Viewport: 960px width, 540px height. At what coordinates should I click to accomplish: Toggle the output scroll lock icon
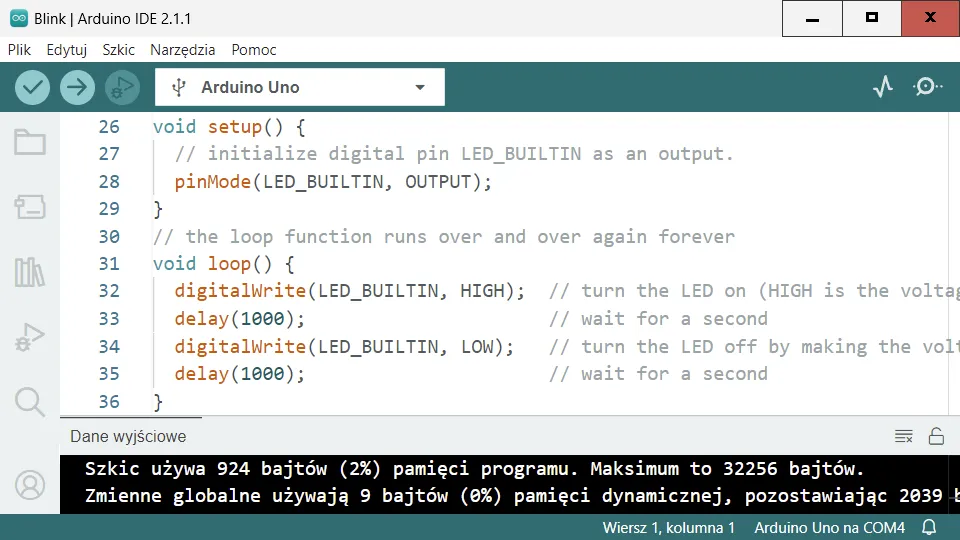click(x=936, y=436)
